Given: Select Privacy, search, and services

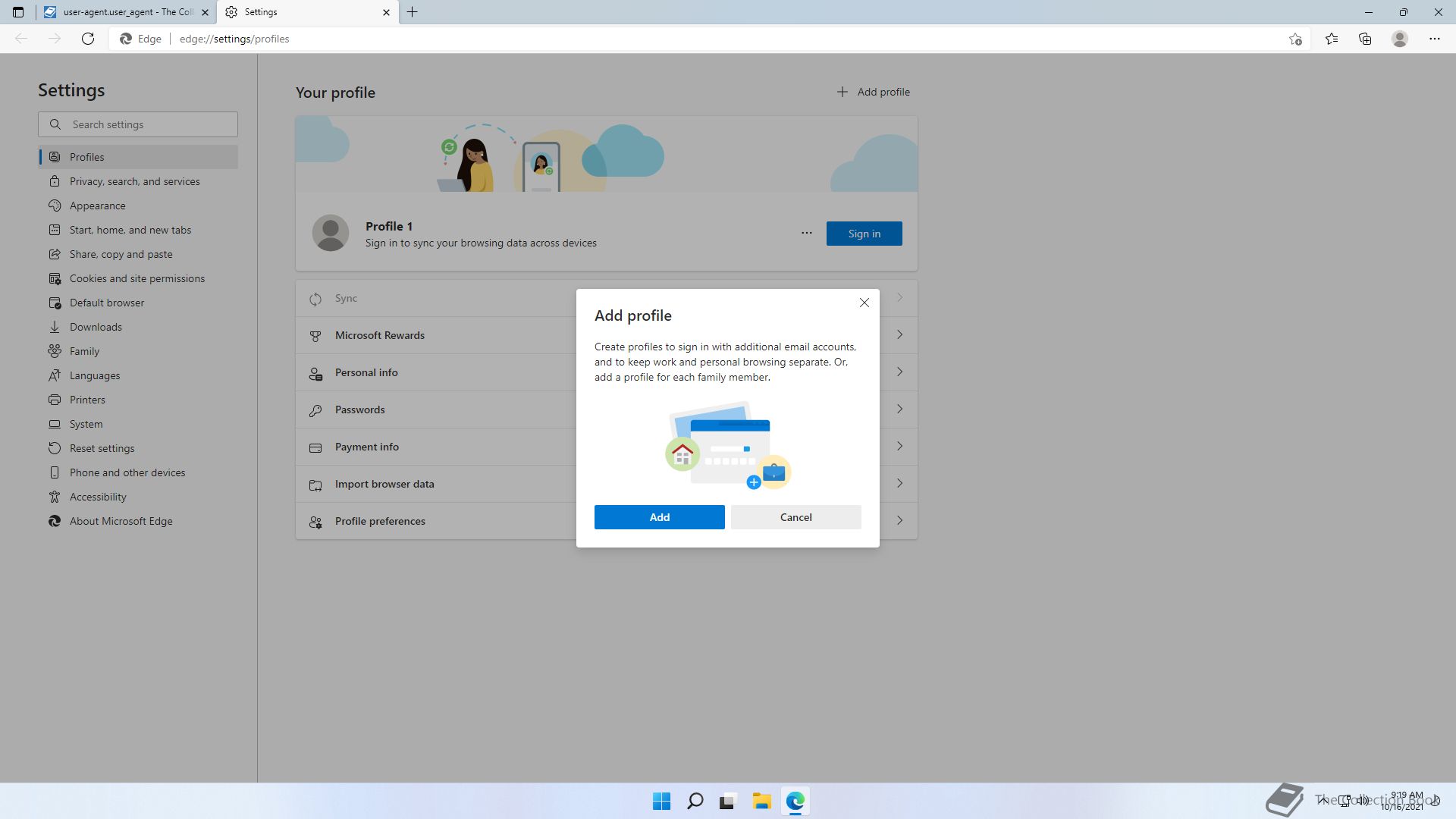Looking at the screenshot, I should 134,181.
